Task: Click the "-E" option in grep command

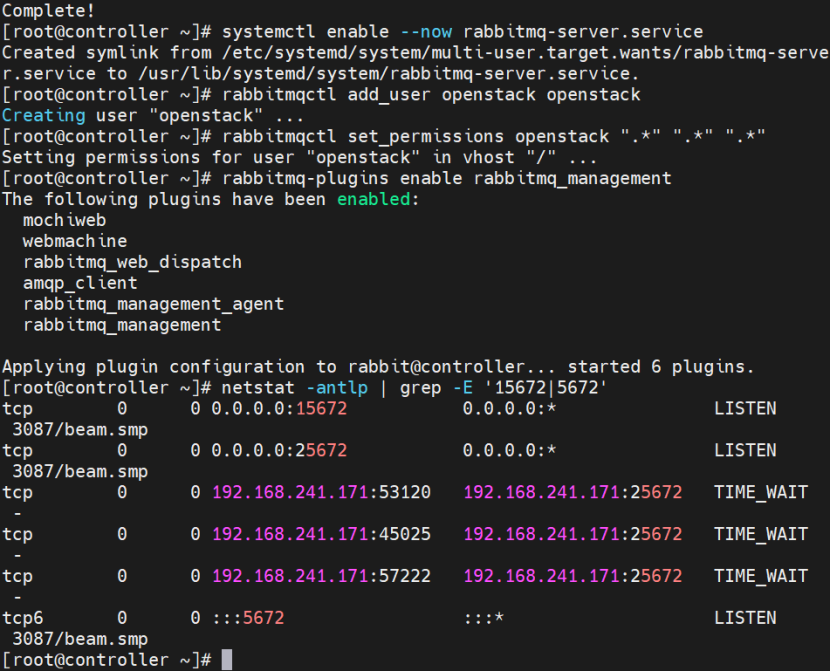Action: click(x=463, y=388)
